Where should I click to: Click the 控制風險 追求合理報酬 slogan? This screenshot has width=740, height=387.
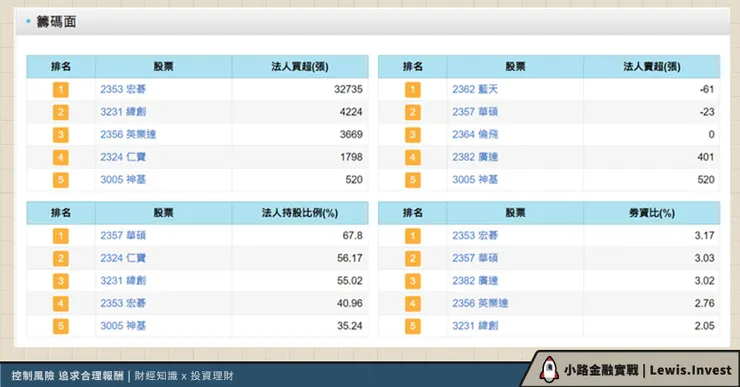pyautogui.click(x=67, y=376)
